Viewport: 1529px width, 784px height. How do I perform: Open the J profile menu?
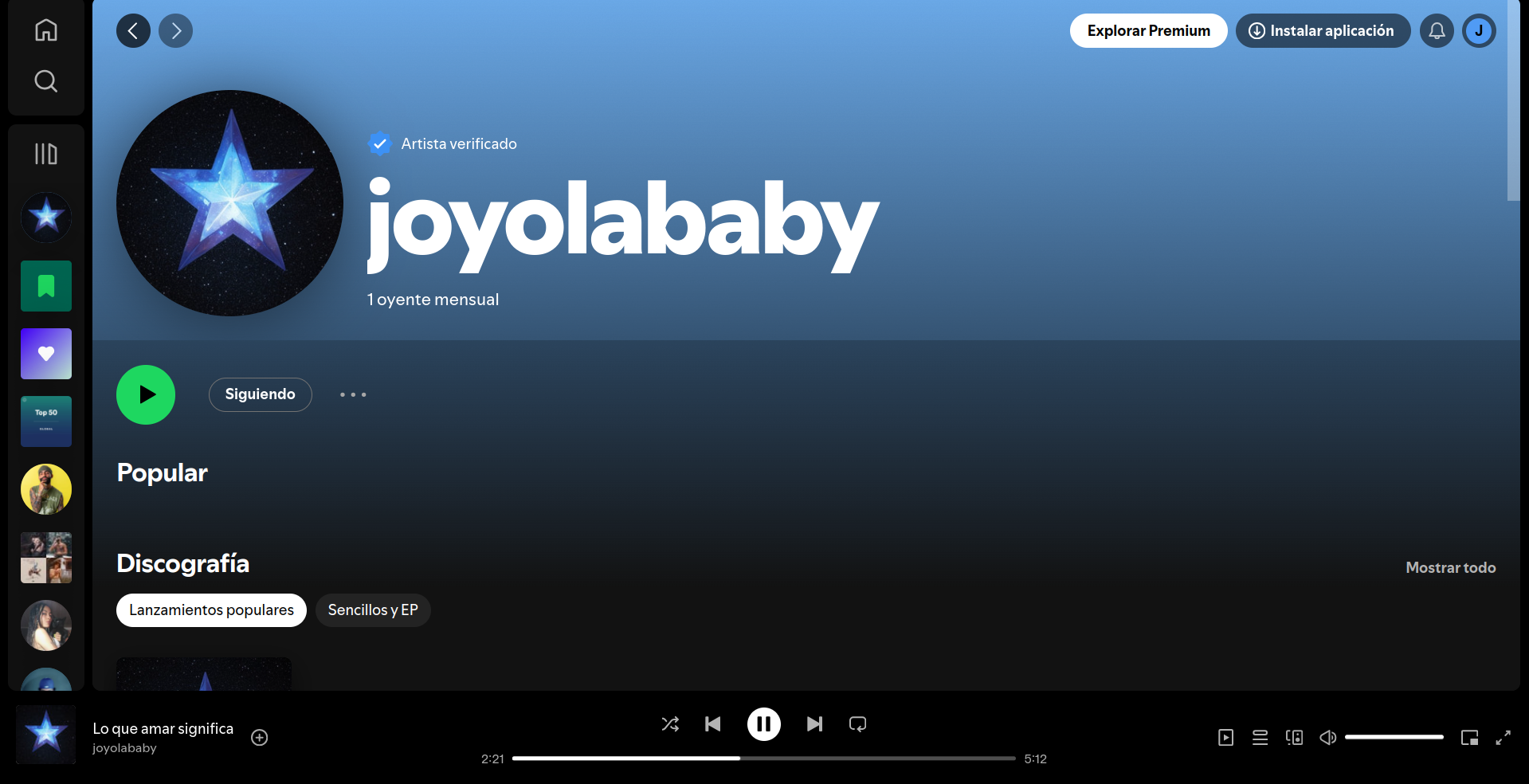(x=1479, y=31)
